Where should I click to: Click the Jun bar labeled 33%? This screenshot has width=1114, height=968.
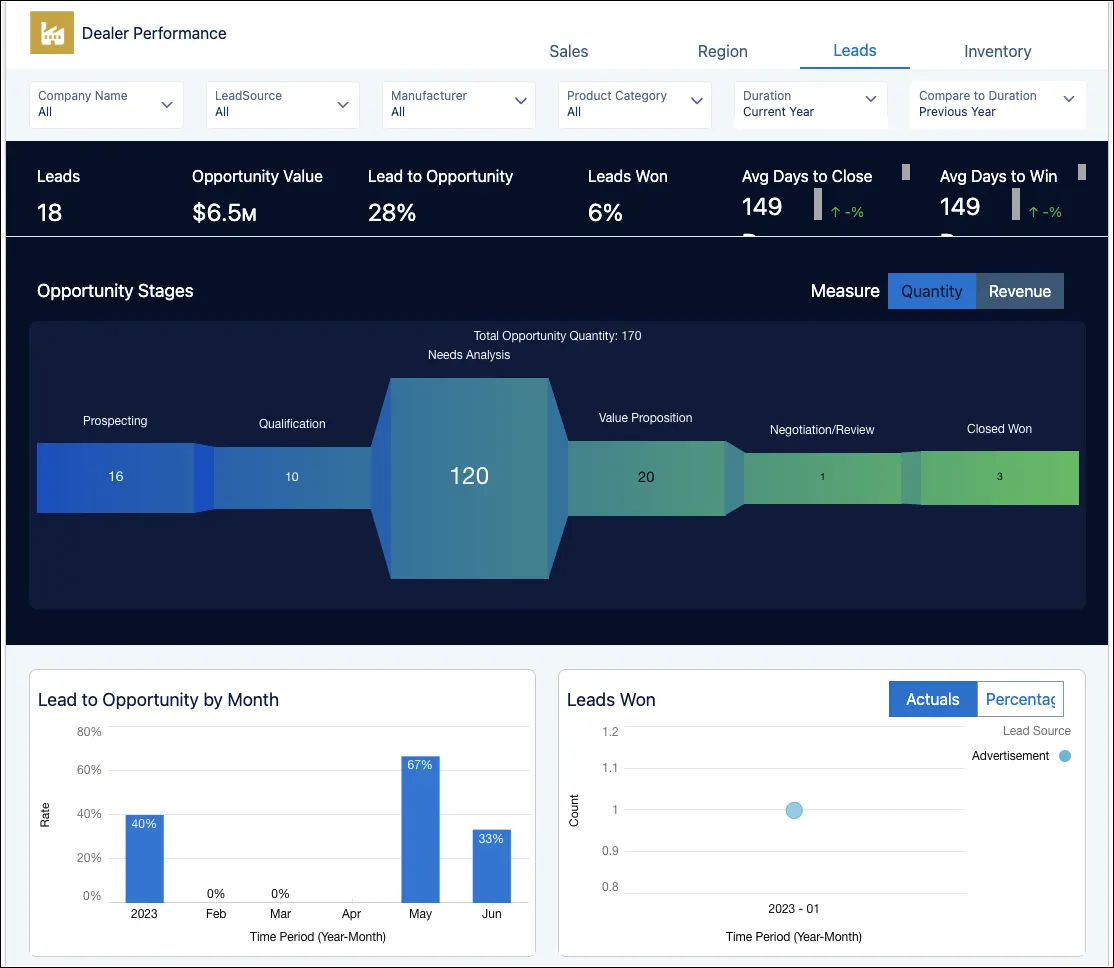coord(491,866)
